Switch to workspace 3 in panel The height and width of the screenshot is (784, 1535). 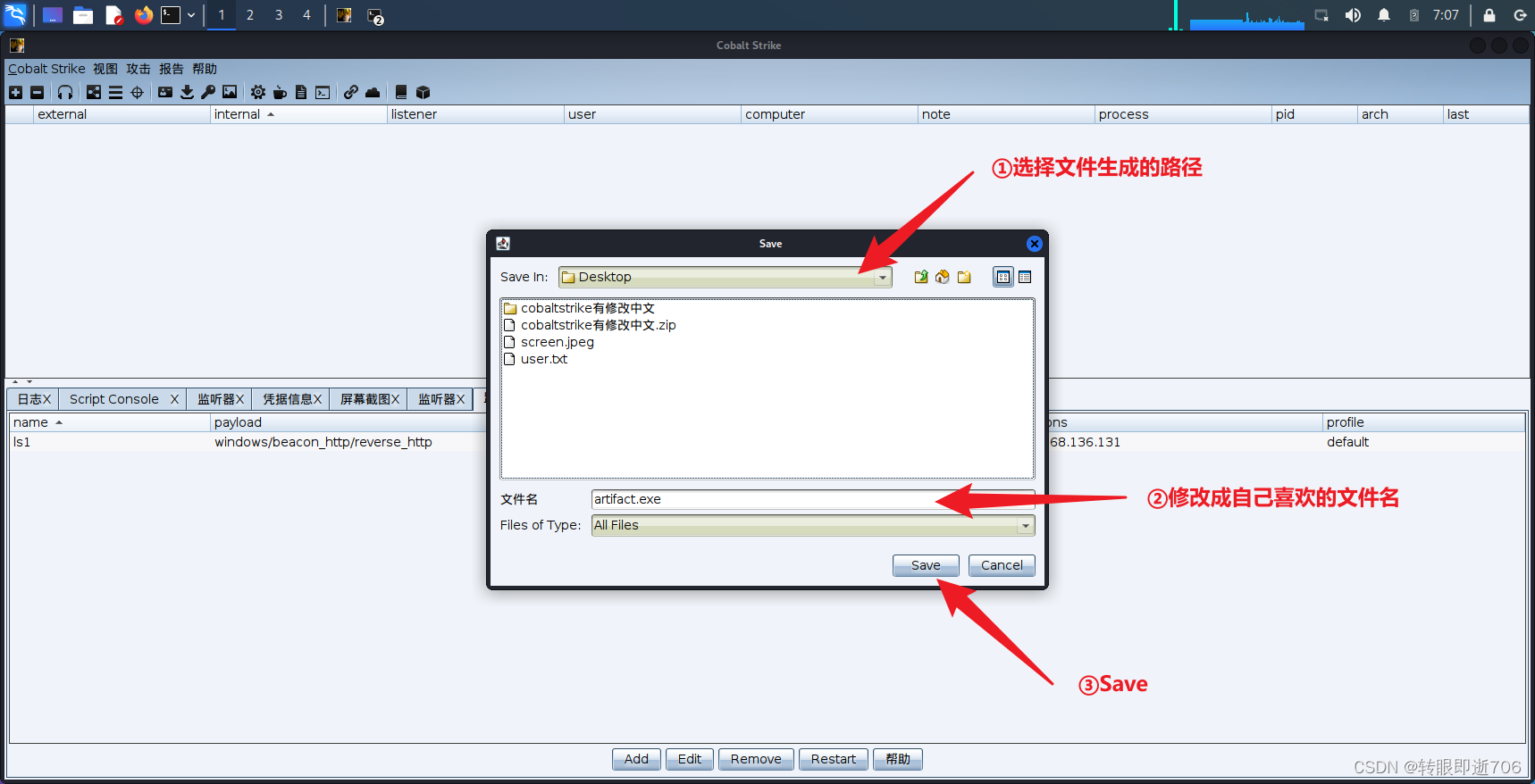(x=279, y=15)
